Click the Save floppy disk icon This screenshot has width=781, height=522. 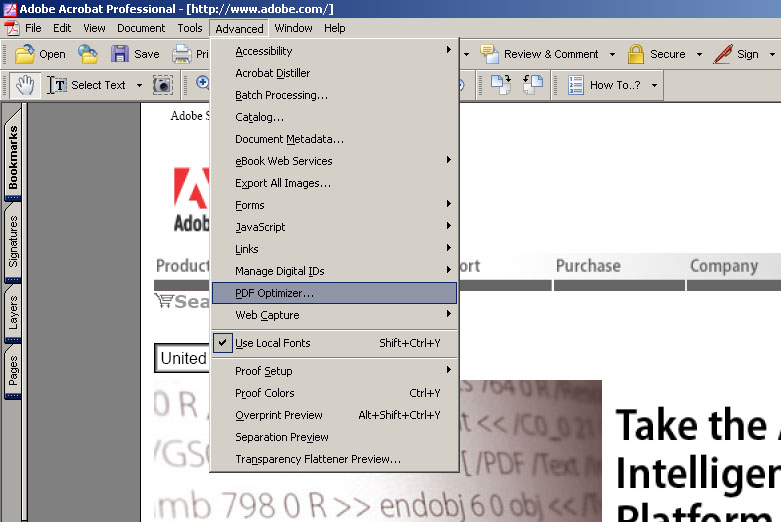click(x=120, y=54)
